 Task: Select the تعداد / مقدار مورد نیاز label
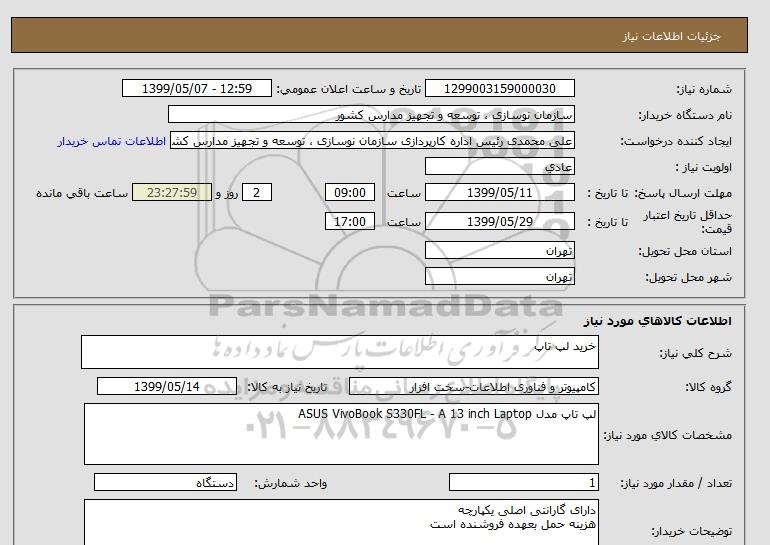click(x=676, y=483)
